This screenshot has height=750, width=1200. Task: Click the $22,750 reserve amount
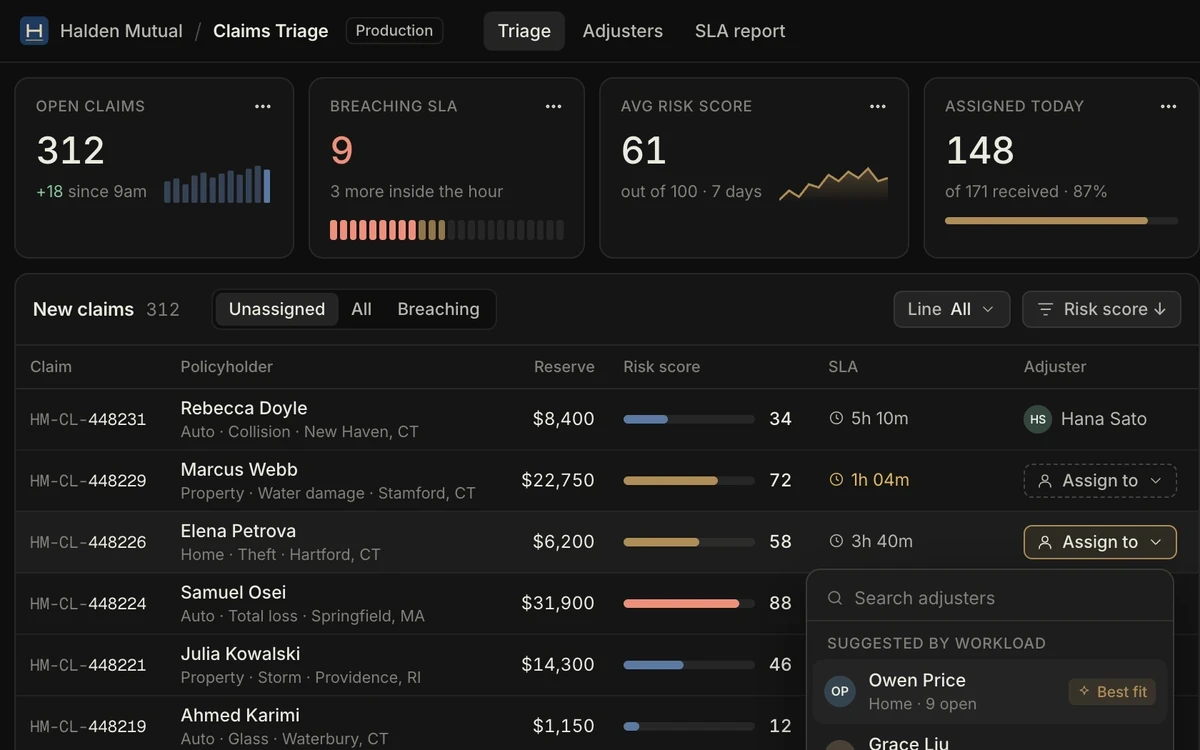[x=558, y=480]
